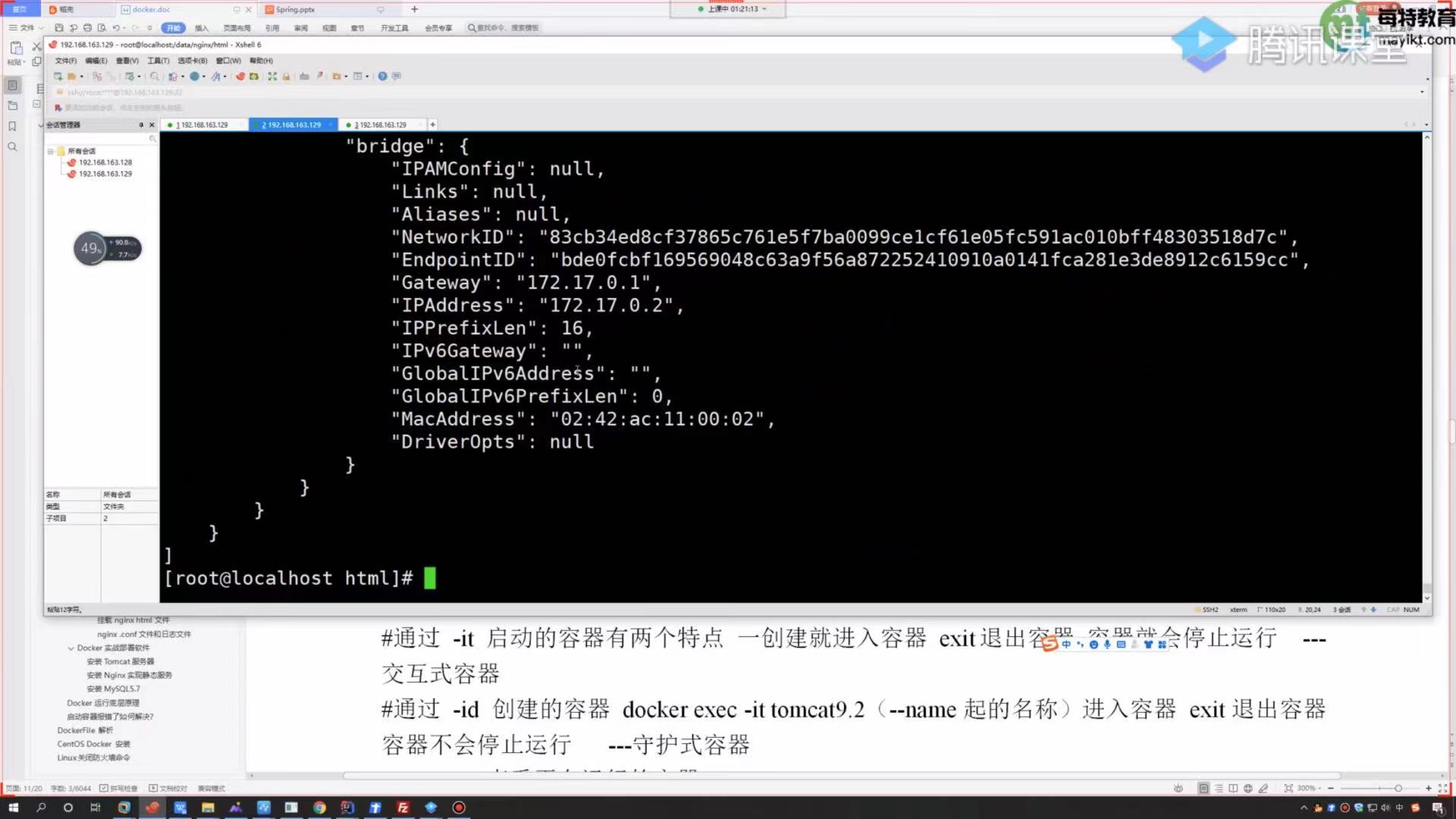Launch Chrome from the taskbar
Screen dimensions: 1456x819
[319, 808]
